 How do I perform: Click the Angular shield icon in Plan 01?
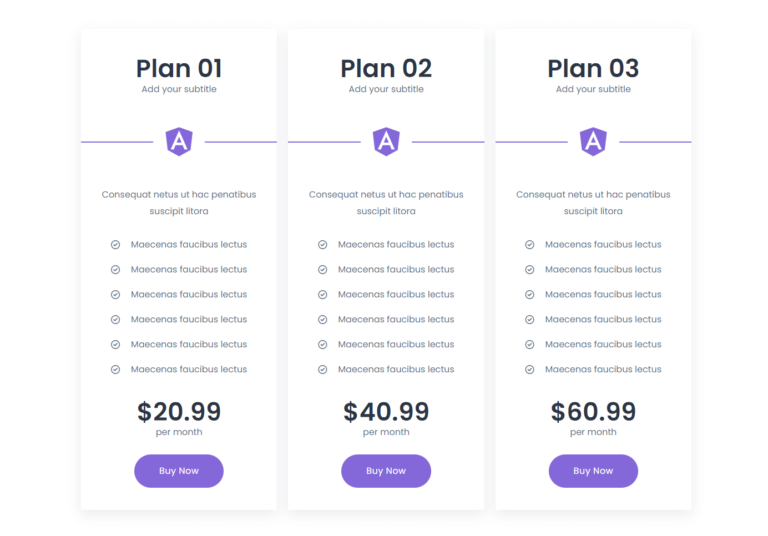tap(179, 142)
